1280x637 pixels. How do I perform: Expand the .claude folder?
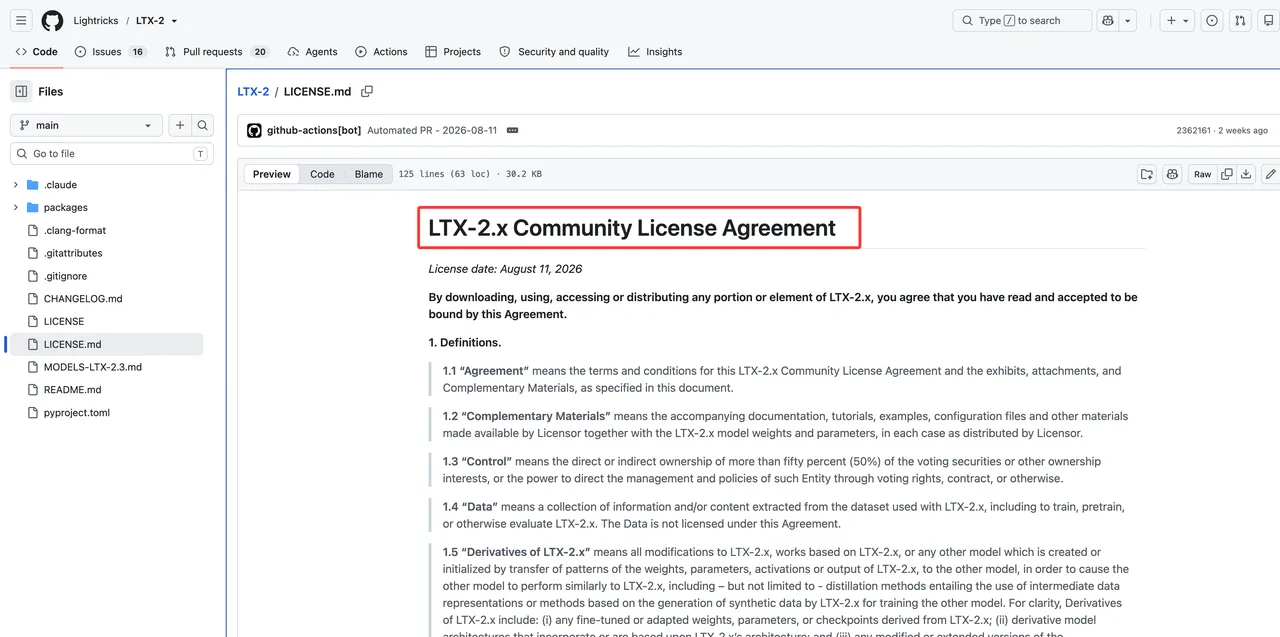tap(15, 185)
